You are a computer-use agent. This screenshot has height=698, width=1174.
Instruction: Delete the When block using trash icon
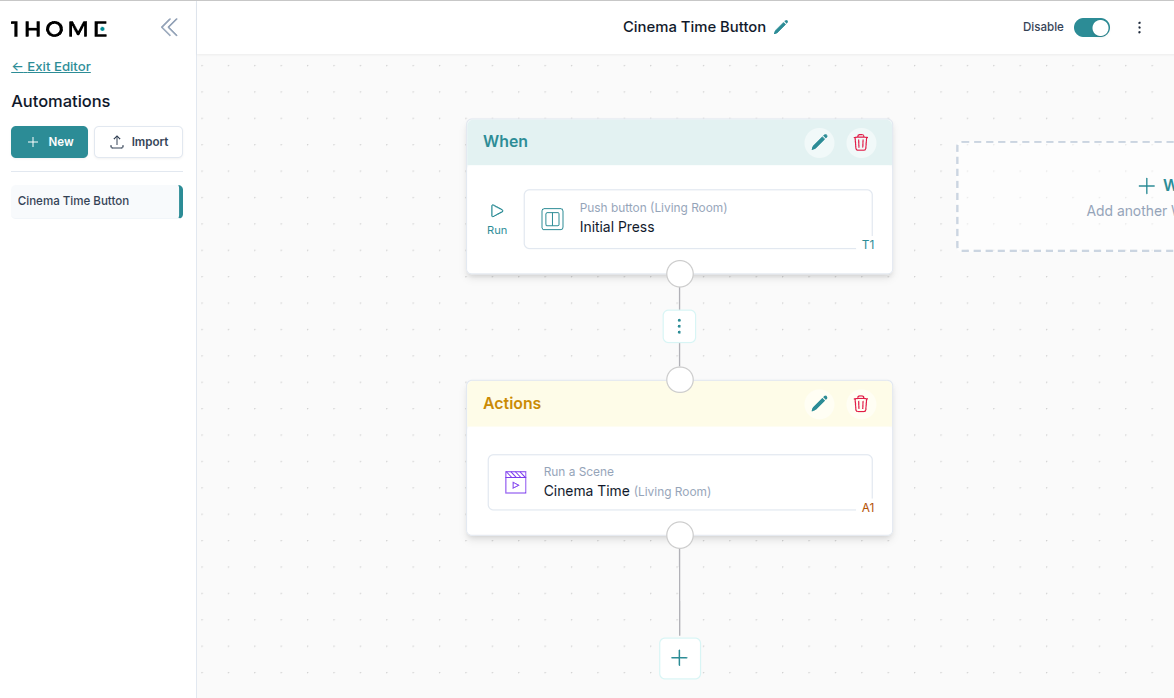tap(860, 142)
